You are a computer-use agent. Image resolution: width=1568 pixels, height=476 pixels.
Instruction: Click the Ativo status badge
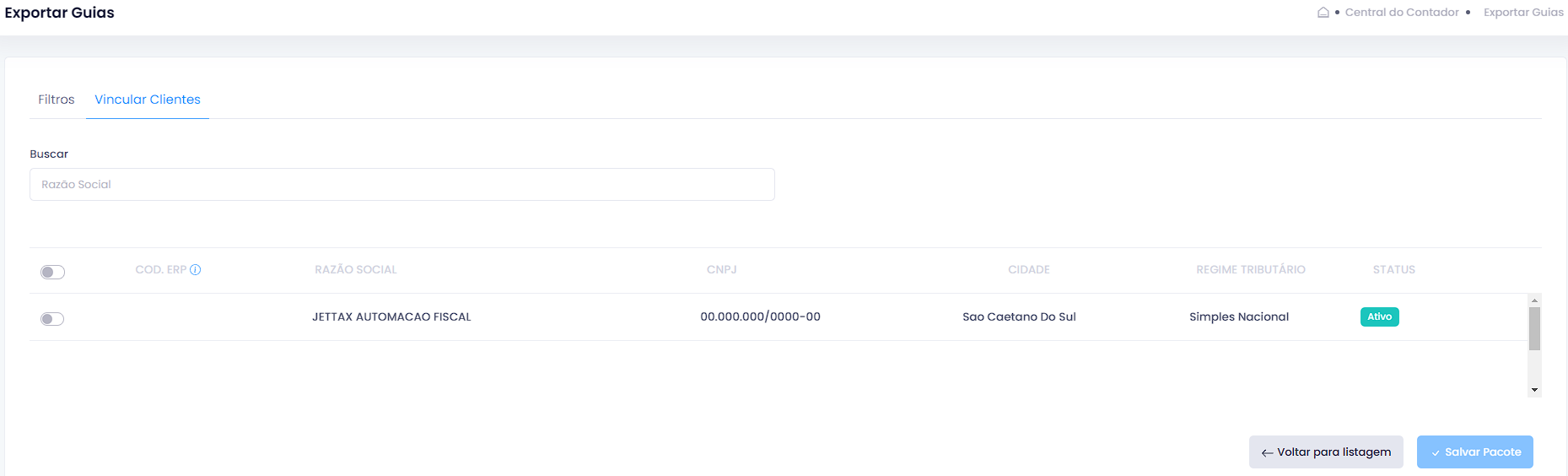click(x=1380, y=316)
